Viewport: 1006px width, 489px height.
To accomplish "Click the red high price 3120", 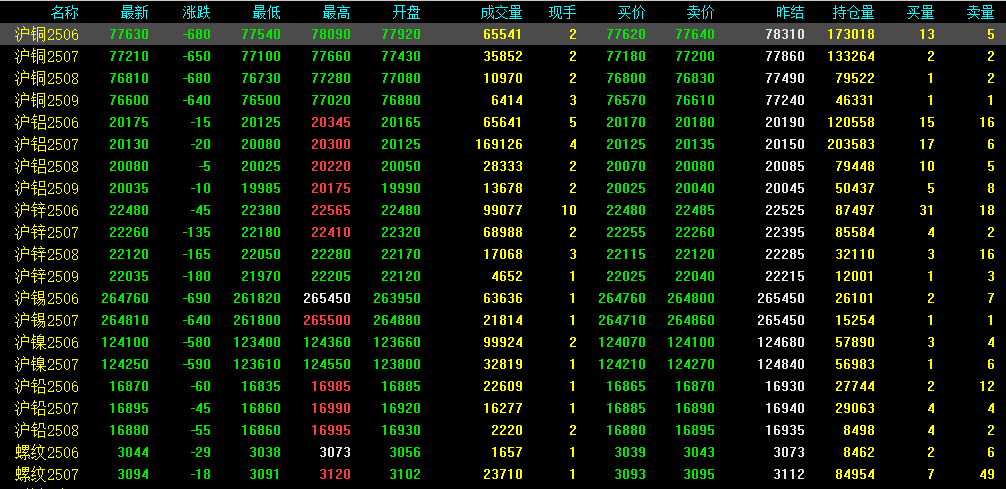I will pyautogui.click(x=336, y=474).
